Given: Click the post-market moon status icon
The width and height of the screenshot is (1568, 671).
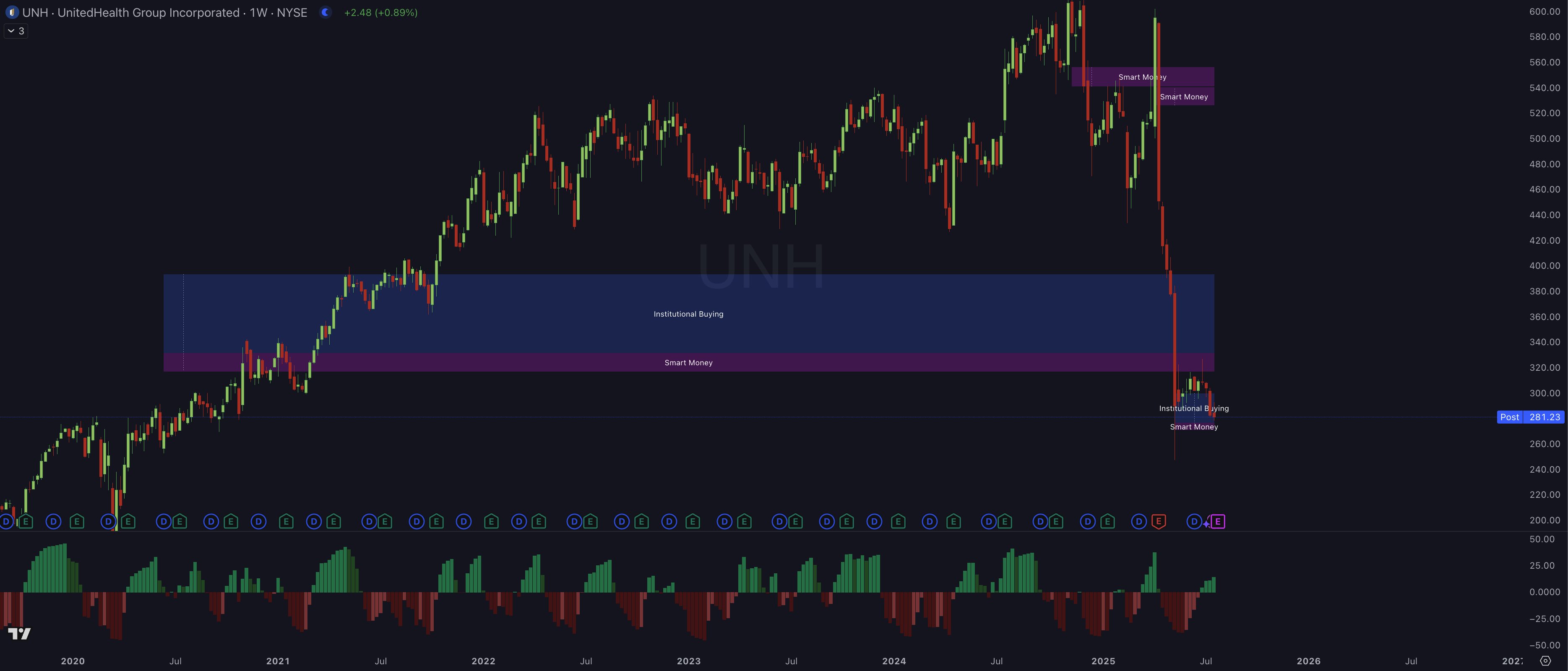Looking at the screenshot, I should [x=326, y=12].
